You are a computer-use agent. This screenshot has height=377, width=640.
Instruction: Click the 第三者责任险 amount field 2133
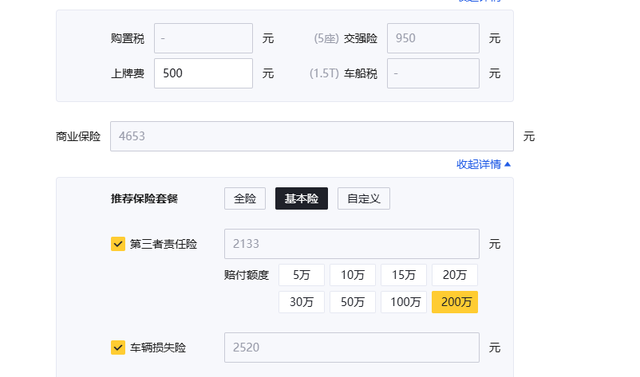click(x=352, y=244)
